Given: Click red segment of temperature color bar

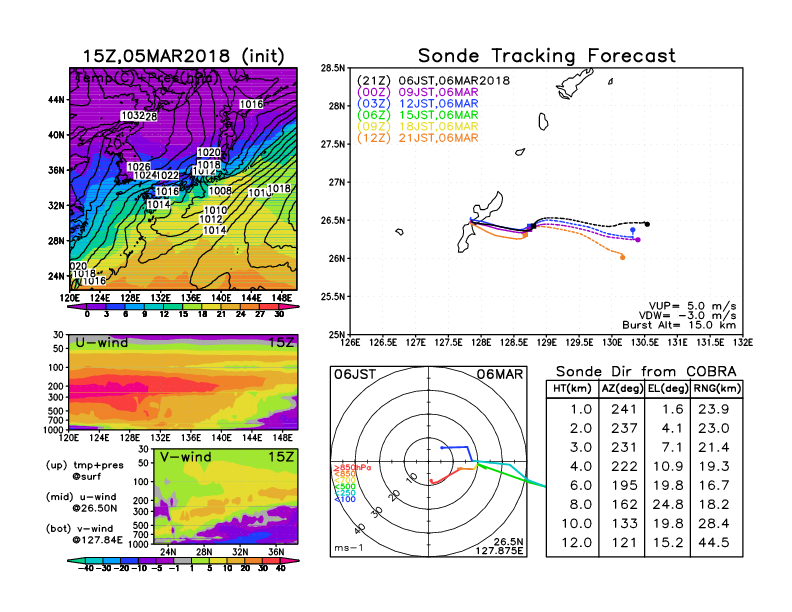Looking at the screenshot, I should (x=270, y=307).
